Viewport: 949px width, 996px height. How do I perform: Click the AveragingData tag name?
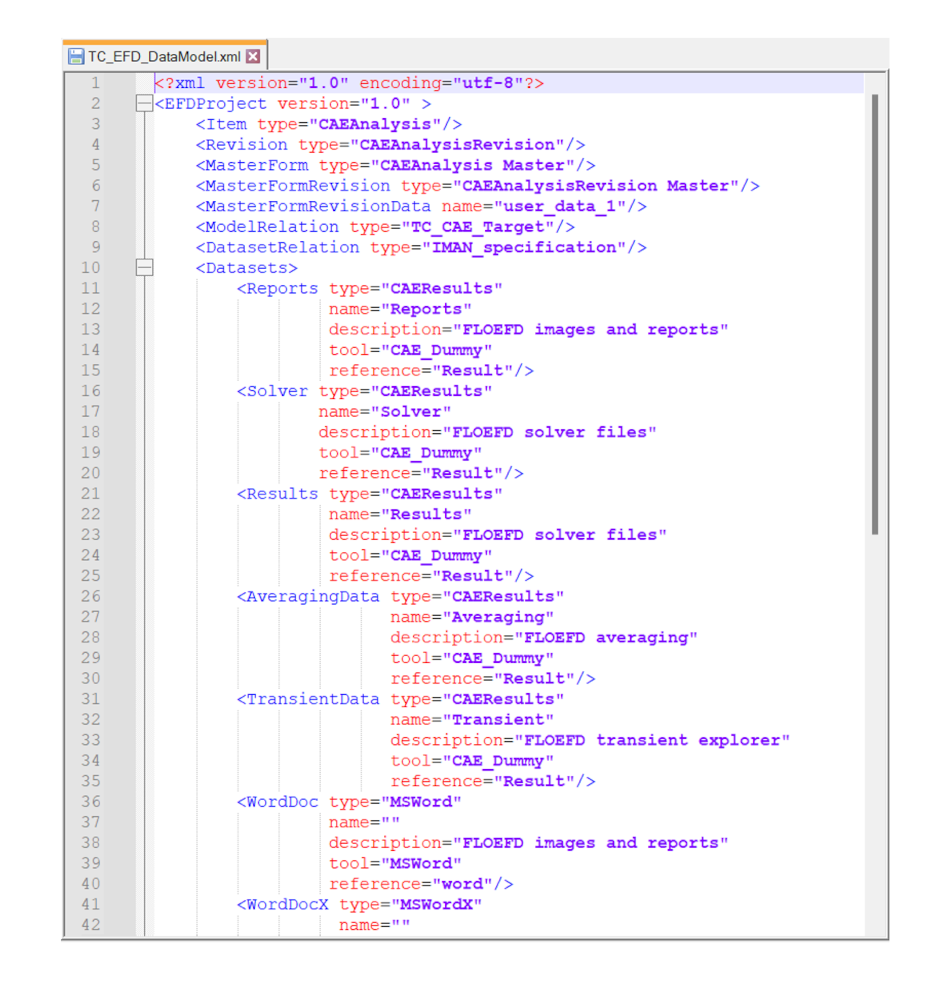[x=312, y=597]
